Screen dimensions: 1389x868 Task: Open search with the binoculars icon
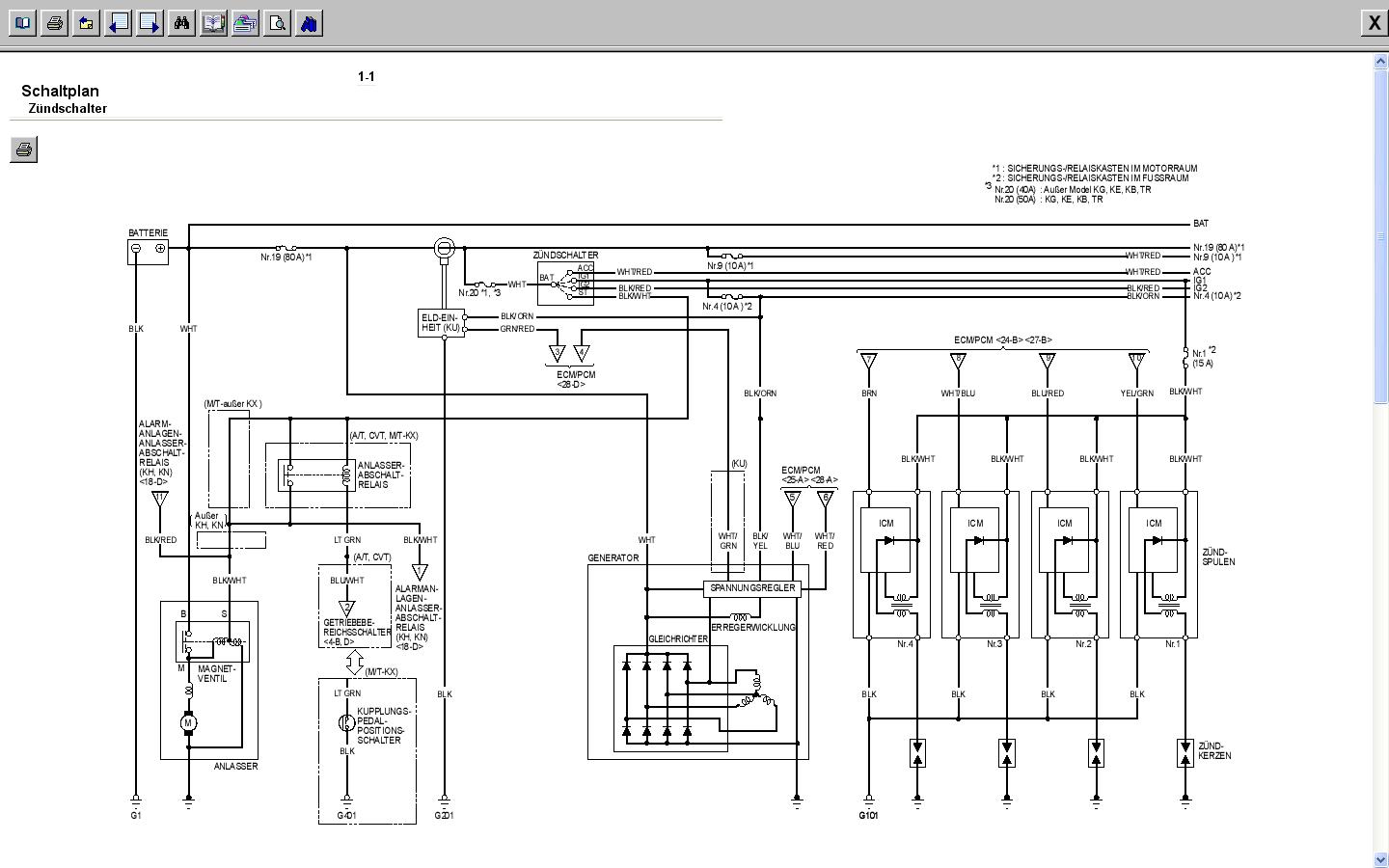(x=181, y=23)
